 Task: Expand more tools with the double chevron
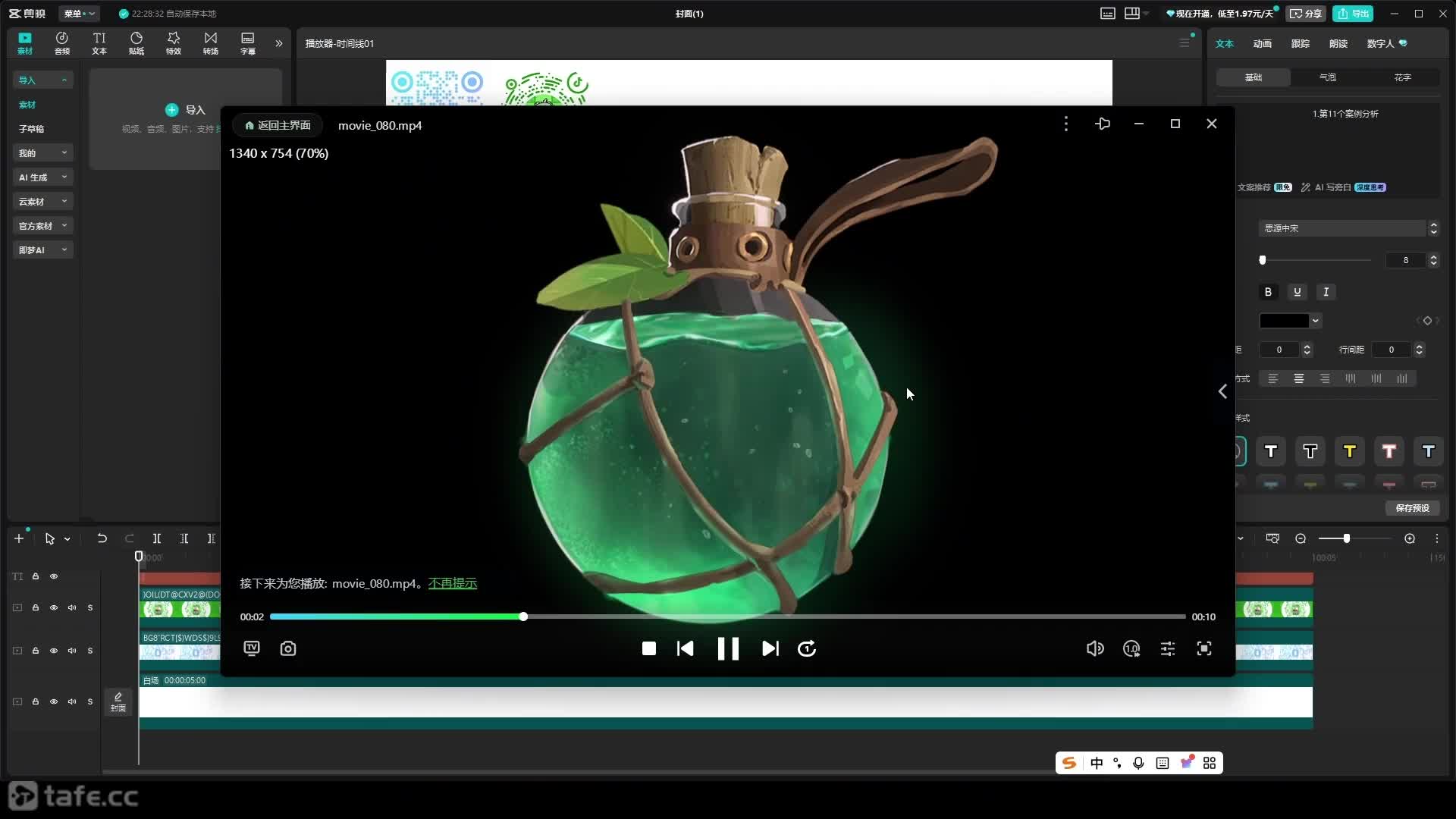coord(279,43)
